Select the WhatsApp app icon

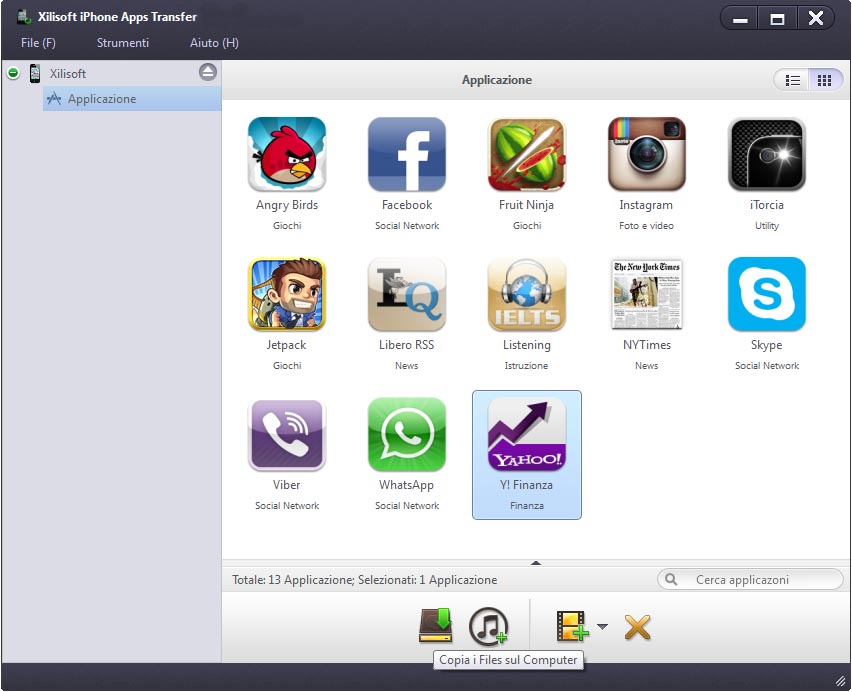click(407, 434)
